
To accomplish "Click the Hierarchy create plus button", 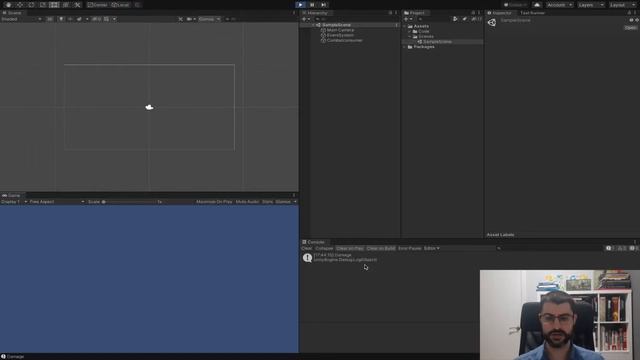I will tap(304, 19).
